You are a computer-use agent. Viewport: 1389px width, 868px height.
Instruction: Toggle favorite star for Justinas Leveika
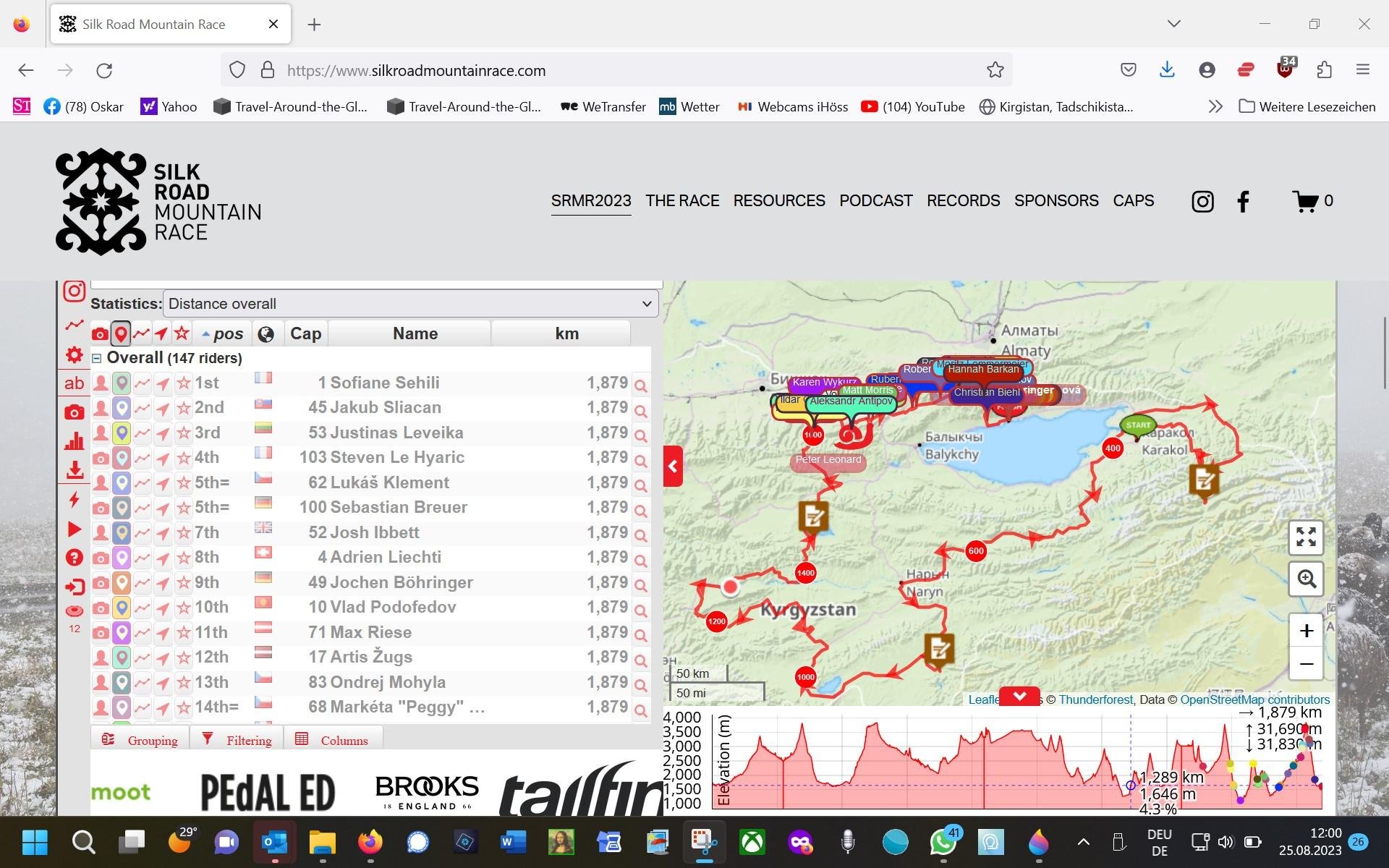coord(184,433)
